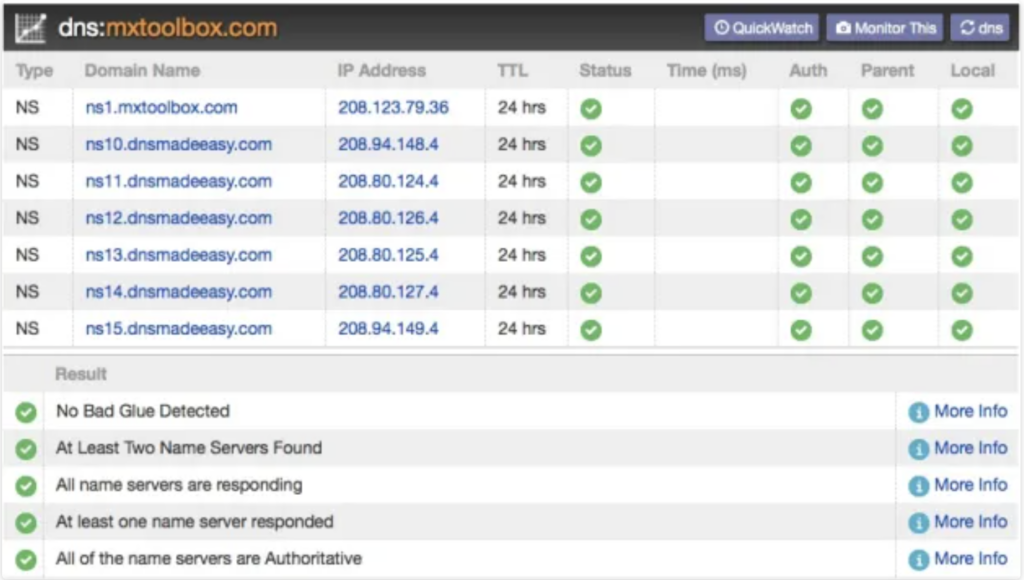The image size is (1024, 580).
Task: Click check icon beside All name servers are responding
Action: point(26,486)
